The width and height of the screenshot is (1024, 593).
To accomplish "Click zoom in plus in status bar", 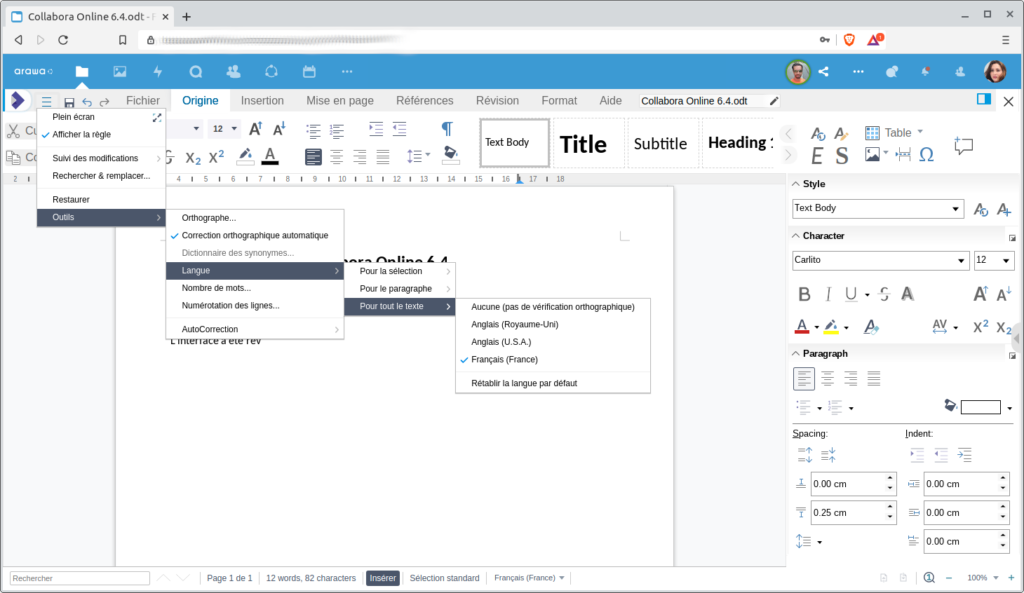I will [x=1011, y=577].
